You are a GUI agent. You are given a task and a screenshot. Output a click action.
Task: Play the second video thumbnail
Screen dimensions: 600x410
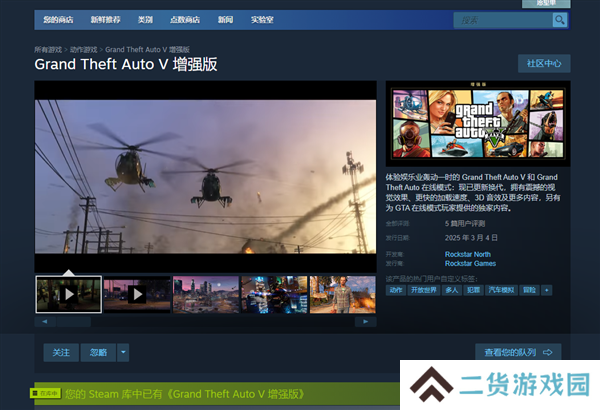coord(137,294)
